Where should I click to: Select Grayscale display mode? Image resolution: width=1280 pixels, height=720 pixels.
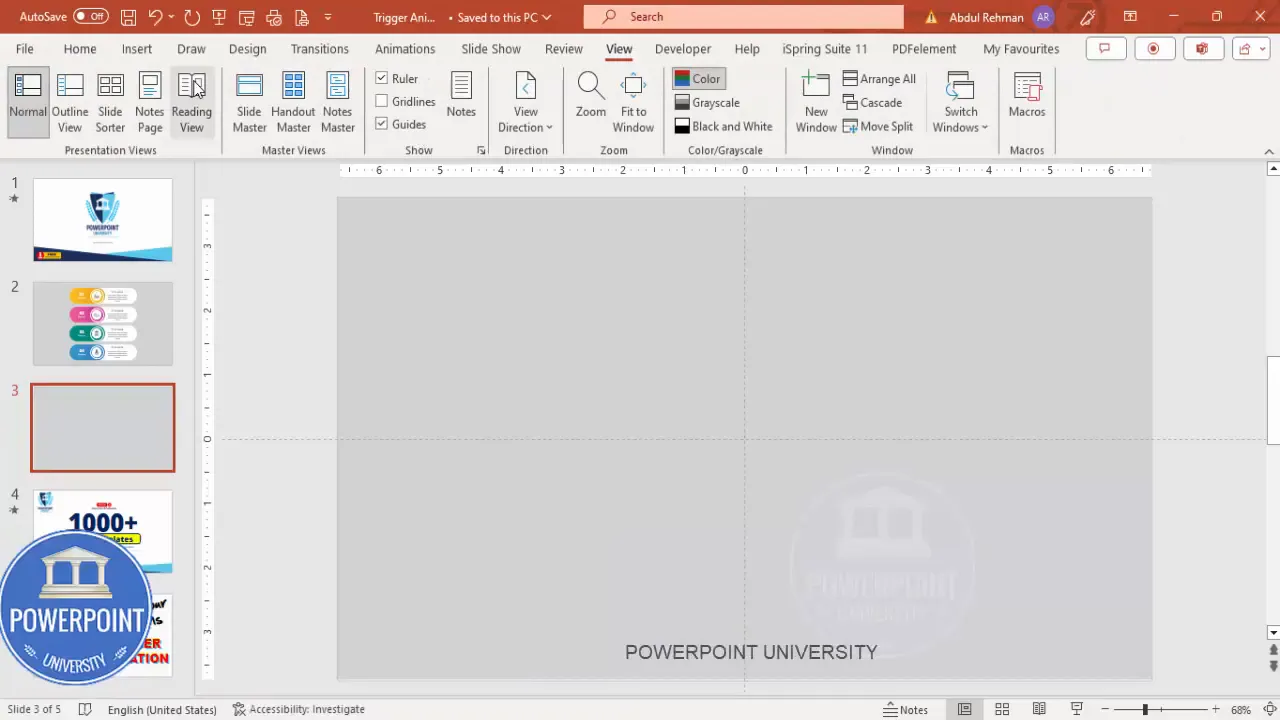[707, 103]
